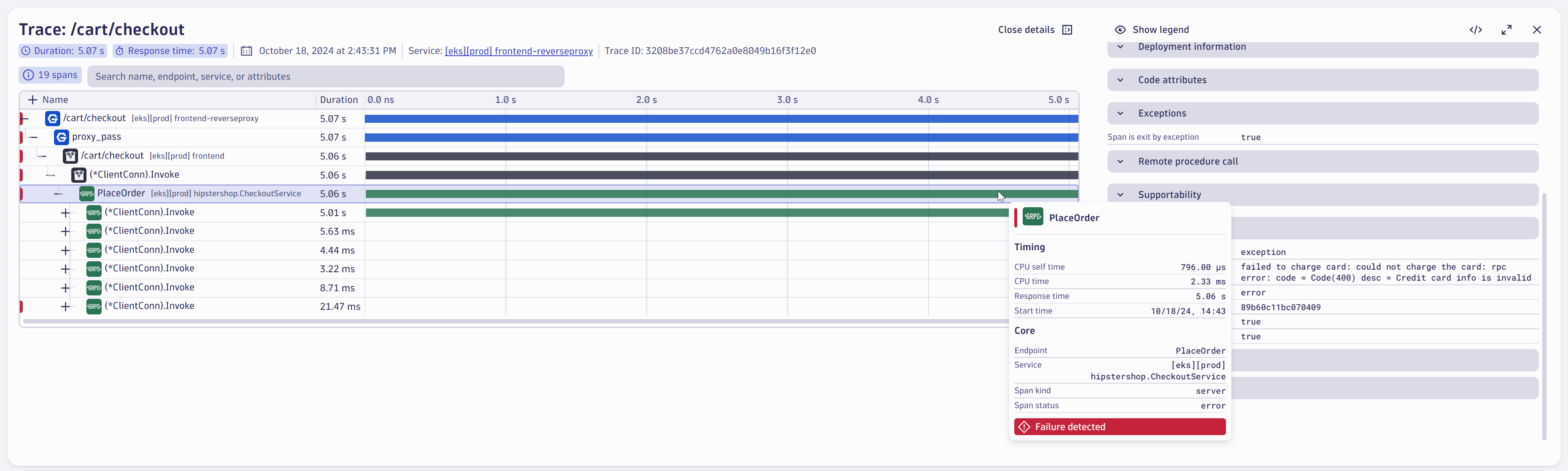Click the Go gopher icon of /cart/checkout frontend
Screen dimensions: 1568x471
pos(70,156)
